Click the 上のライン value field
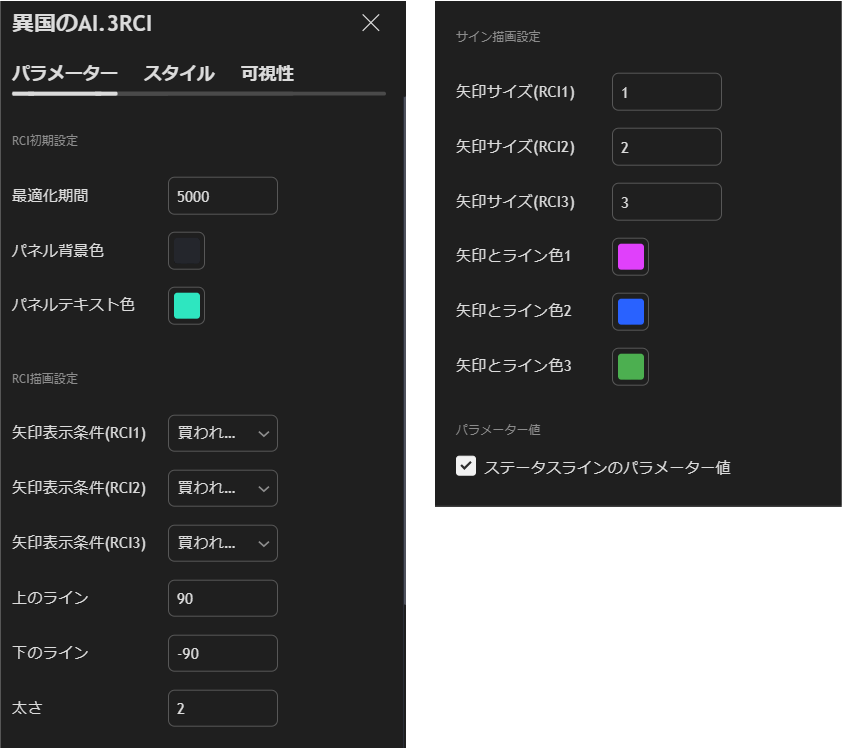The image size is (842, 748). 222,598
